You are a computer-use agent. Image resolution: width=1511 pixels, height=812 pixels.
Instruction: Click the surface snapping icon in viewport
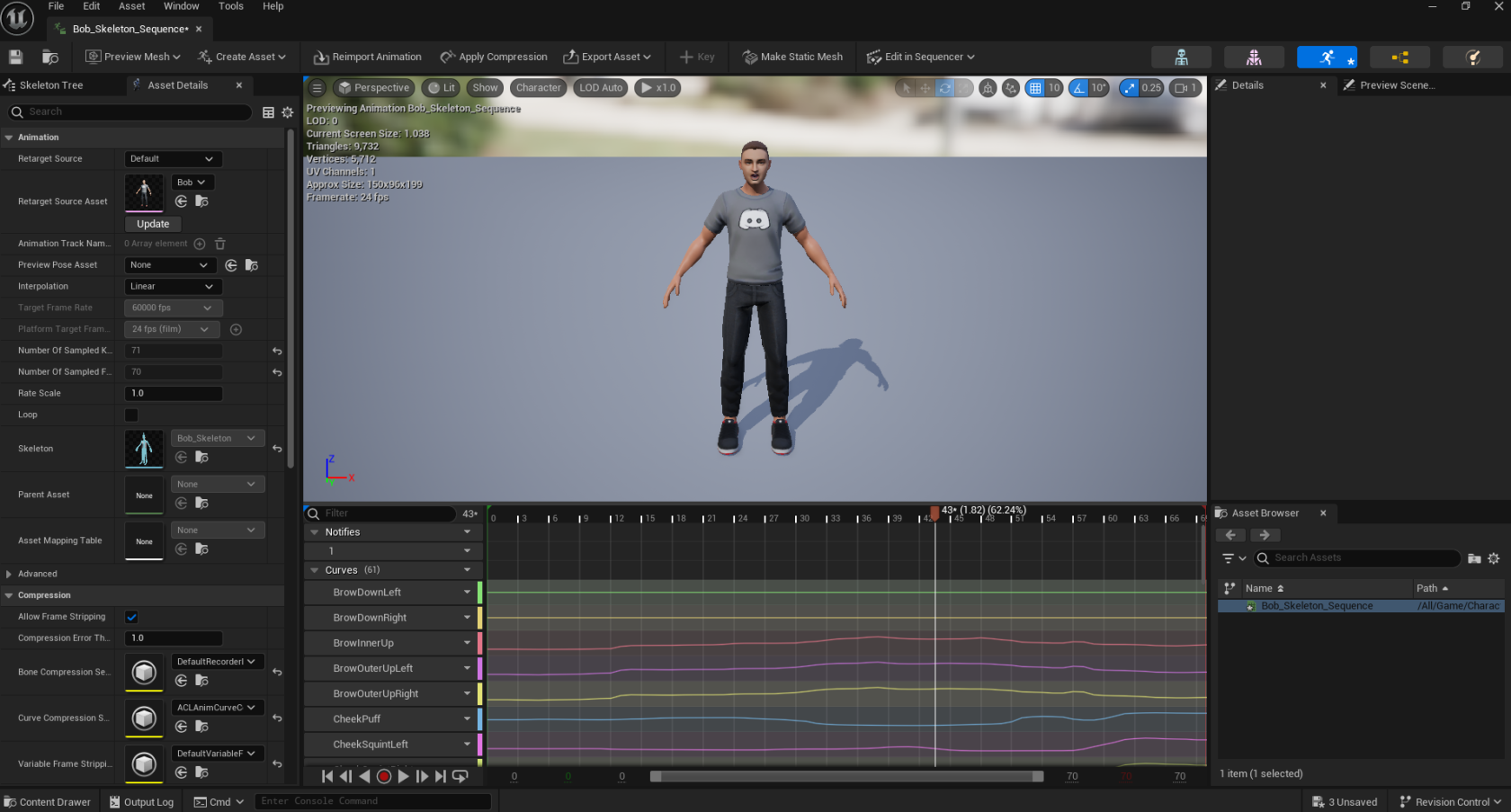[1011, 88]
